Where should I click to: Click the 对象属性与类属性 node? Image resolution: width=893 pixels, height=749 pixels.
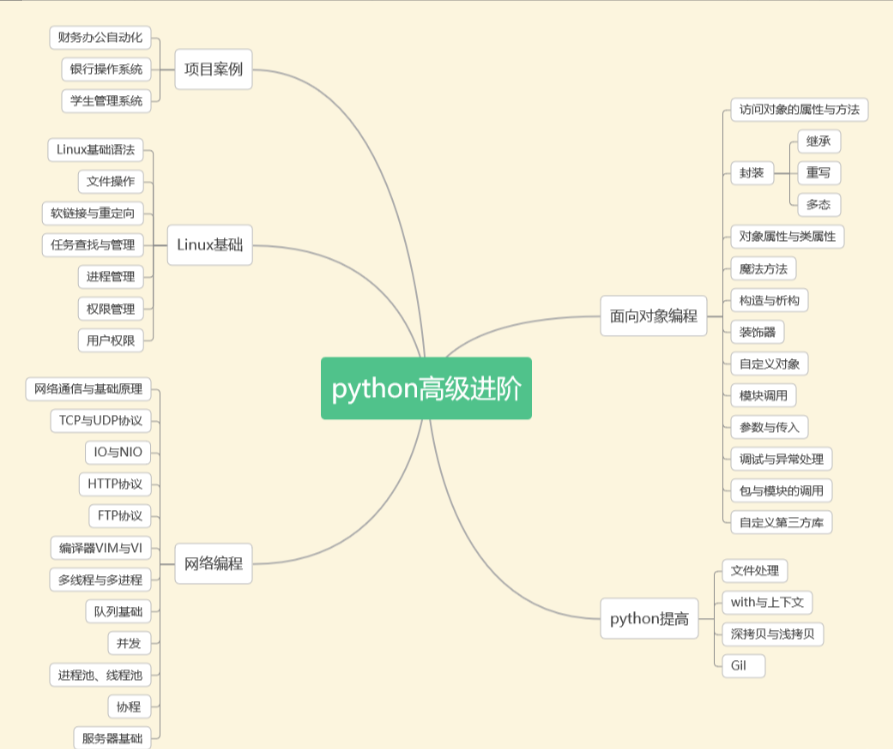[788, 236]
